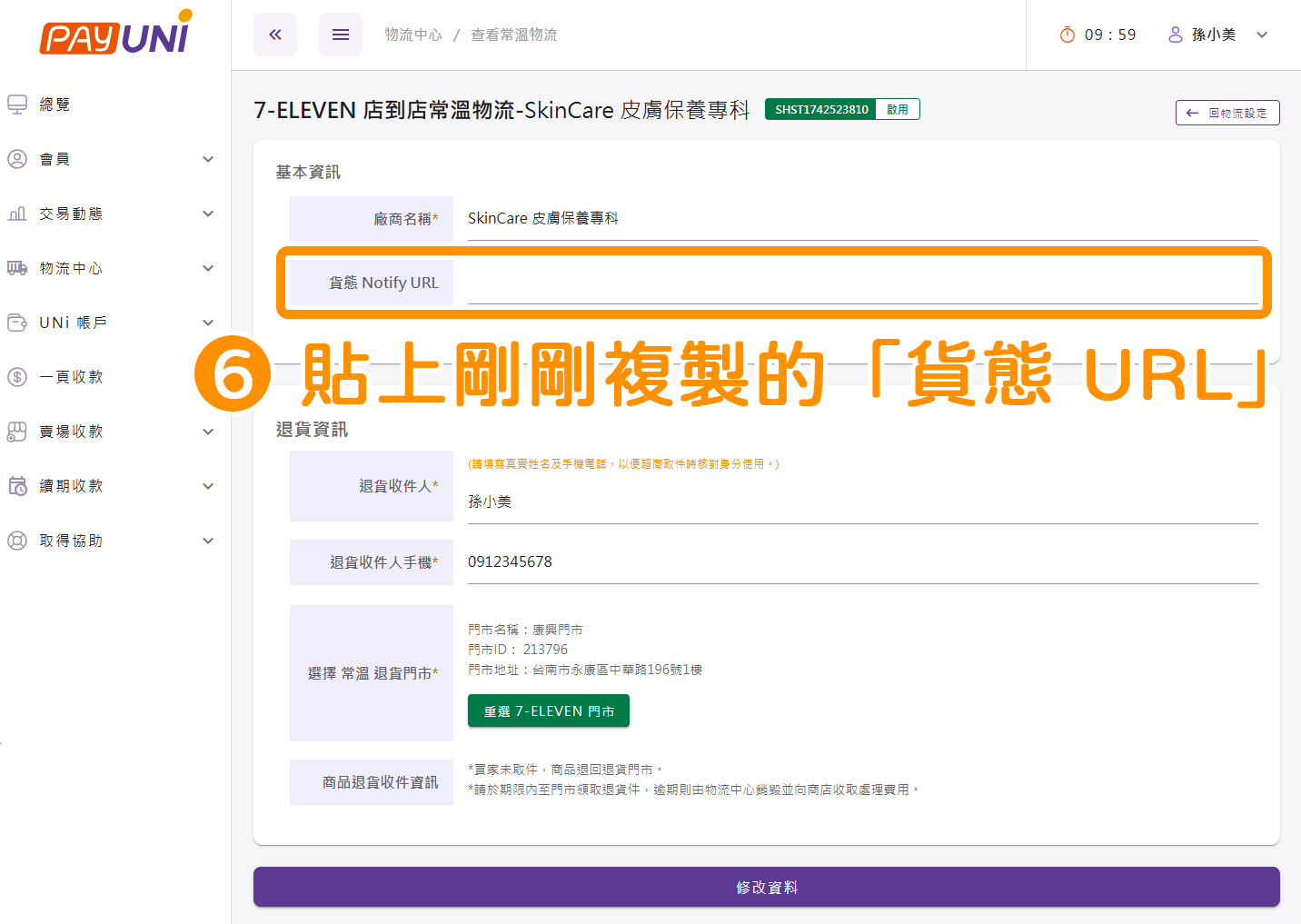The image size is (1301, 924).
Task: Click the PAYUNi logo
Action: click(115, 34)
